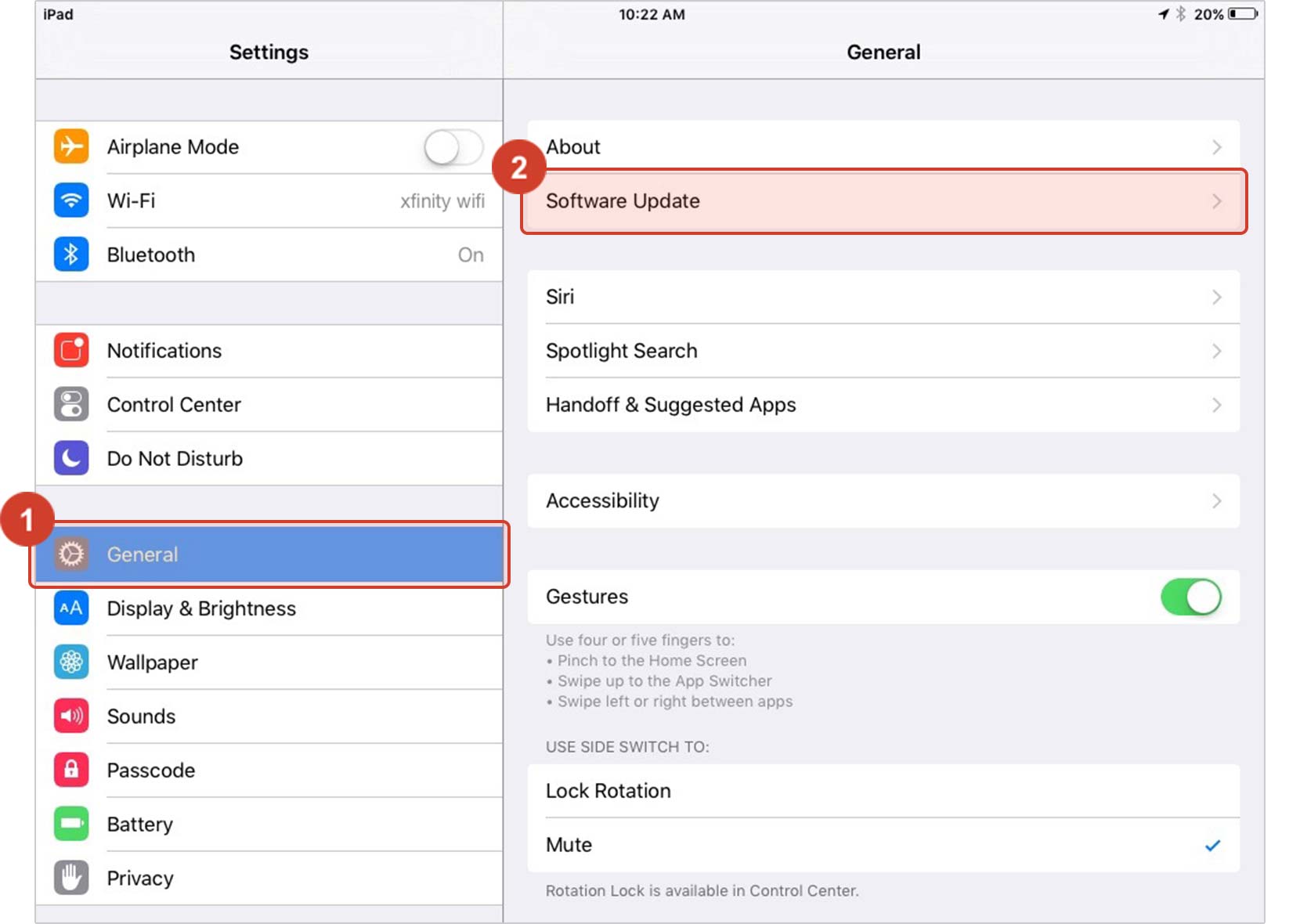The height and width of the screenshot is (924, 1300).
Task: Disable the Gestures toggle
Action: coord(1191,597)
